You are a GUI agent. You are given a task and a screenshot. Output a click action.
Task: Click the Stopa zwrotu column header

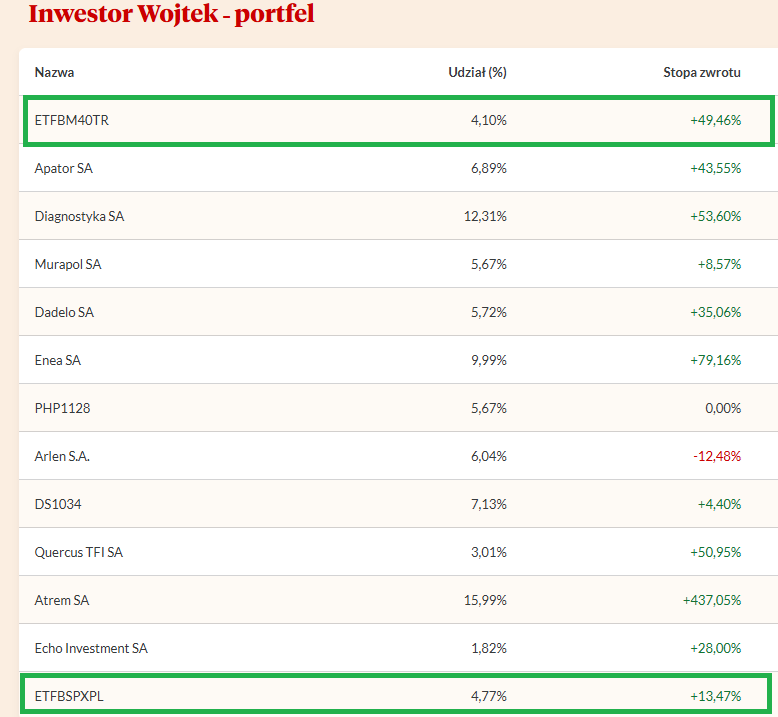click(x=702, y=72)
